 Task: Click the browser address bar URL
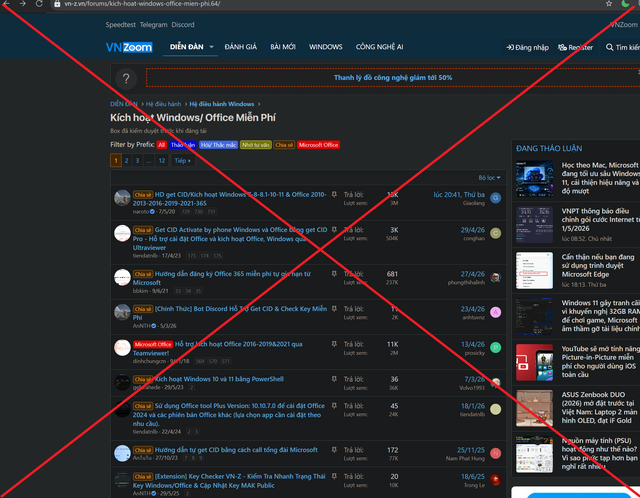142,4
